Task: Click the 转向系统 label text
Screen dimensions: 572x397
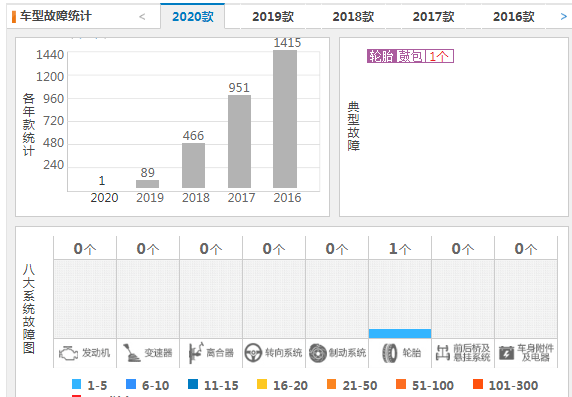Action: (283, 353)
